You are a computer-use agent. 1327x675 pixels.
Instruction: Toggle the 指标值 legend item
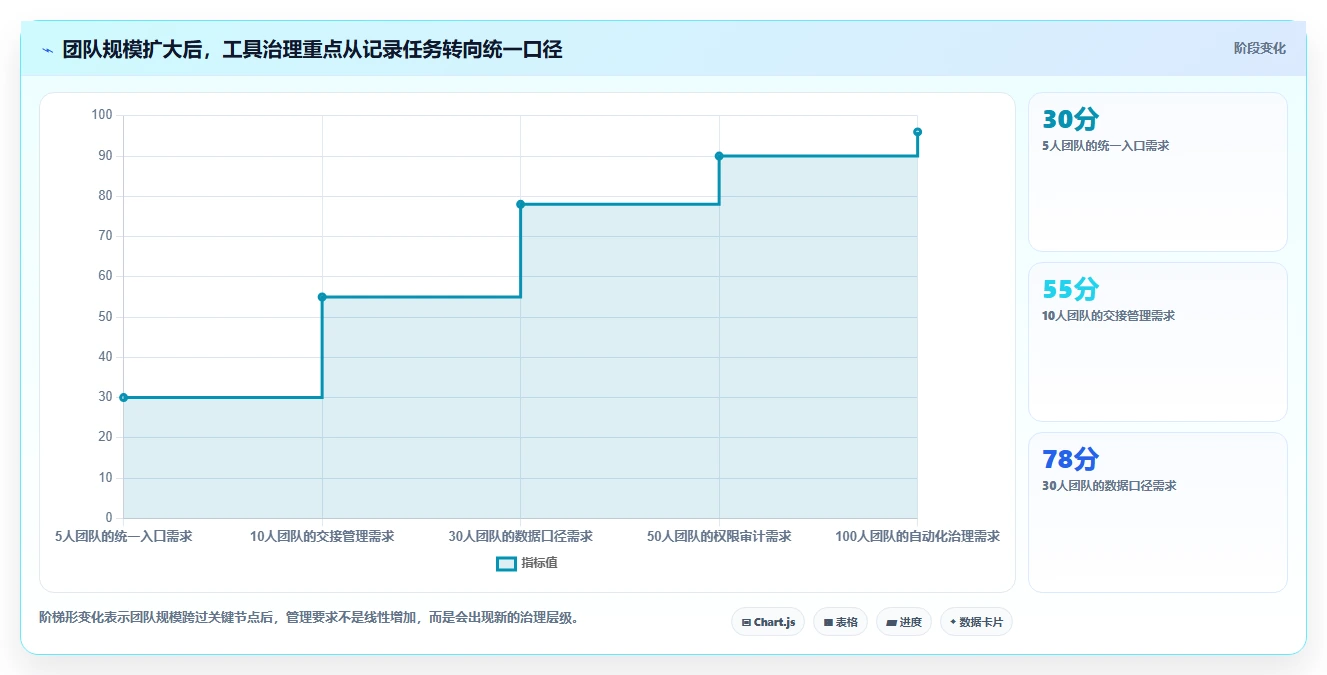pos(527,563)
